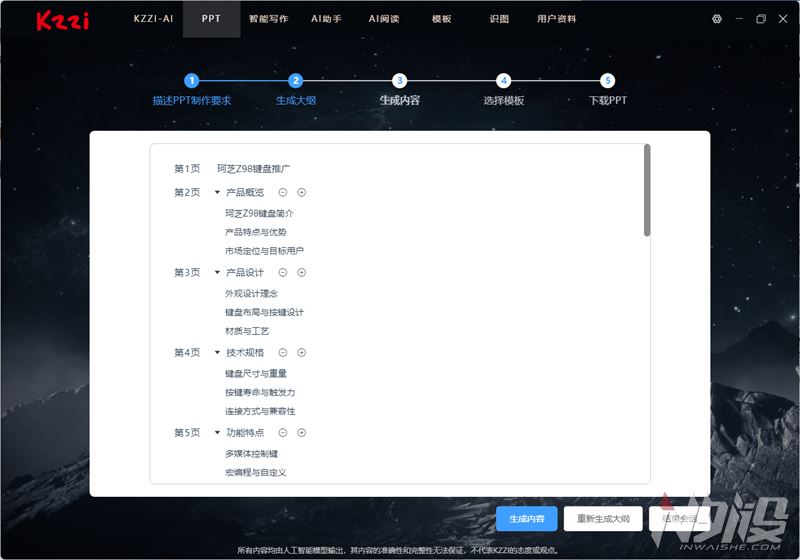Click the 生成大纲 step label

point(295,100)
